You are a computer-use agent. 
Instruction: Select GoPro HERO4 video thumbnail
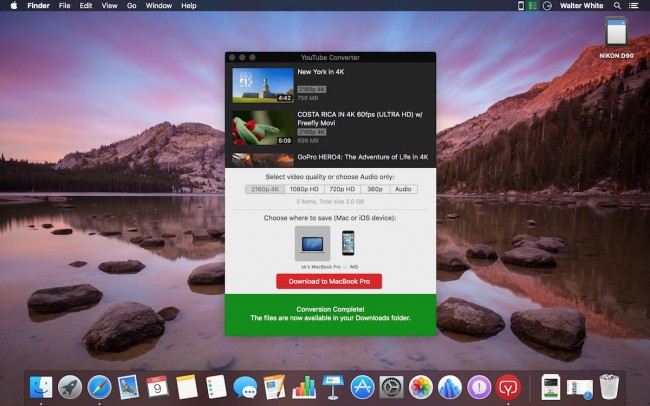[x=263, y=160]
